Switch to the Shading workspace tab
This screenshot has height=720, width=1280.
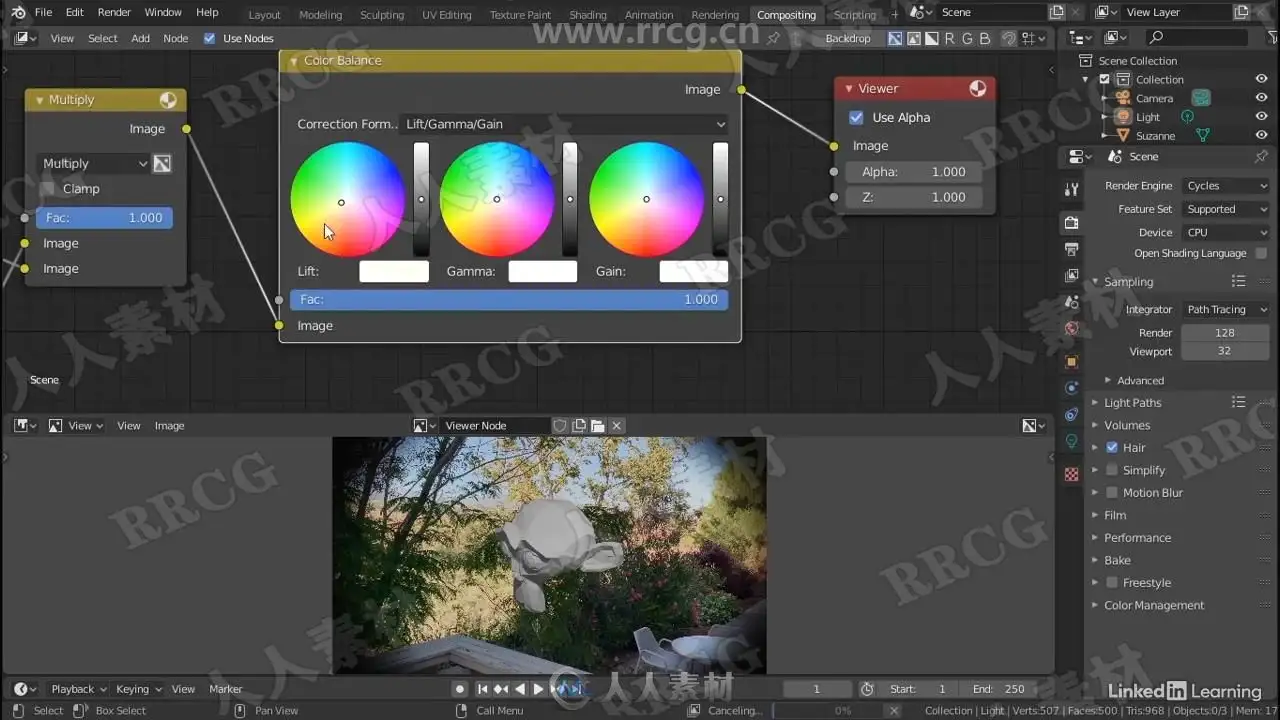[588, 15]
